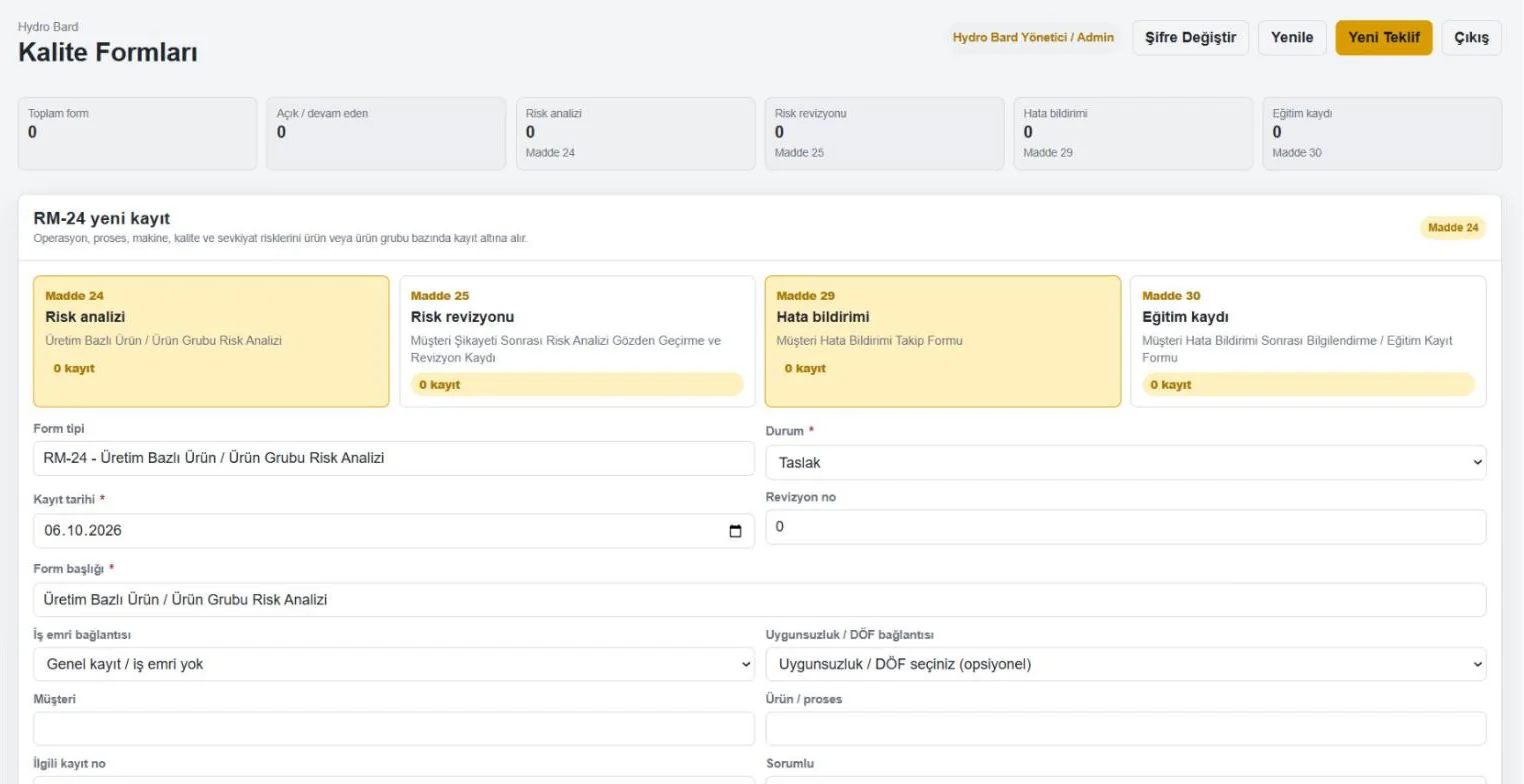Click the Risk revizyonu summary tile at top
The image size is (1524, 784).
coord(884,134)
